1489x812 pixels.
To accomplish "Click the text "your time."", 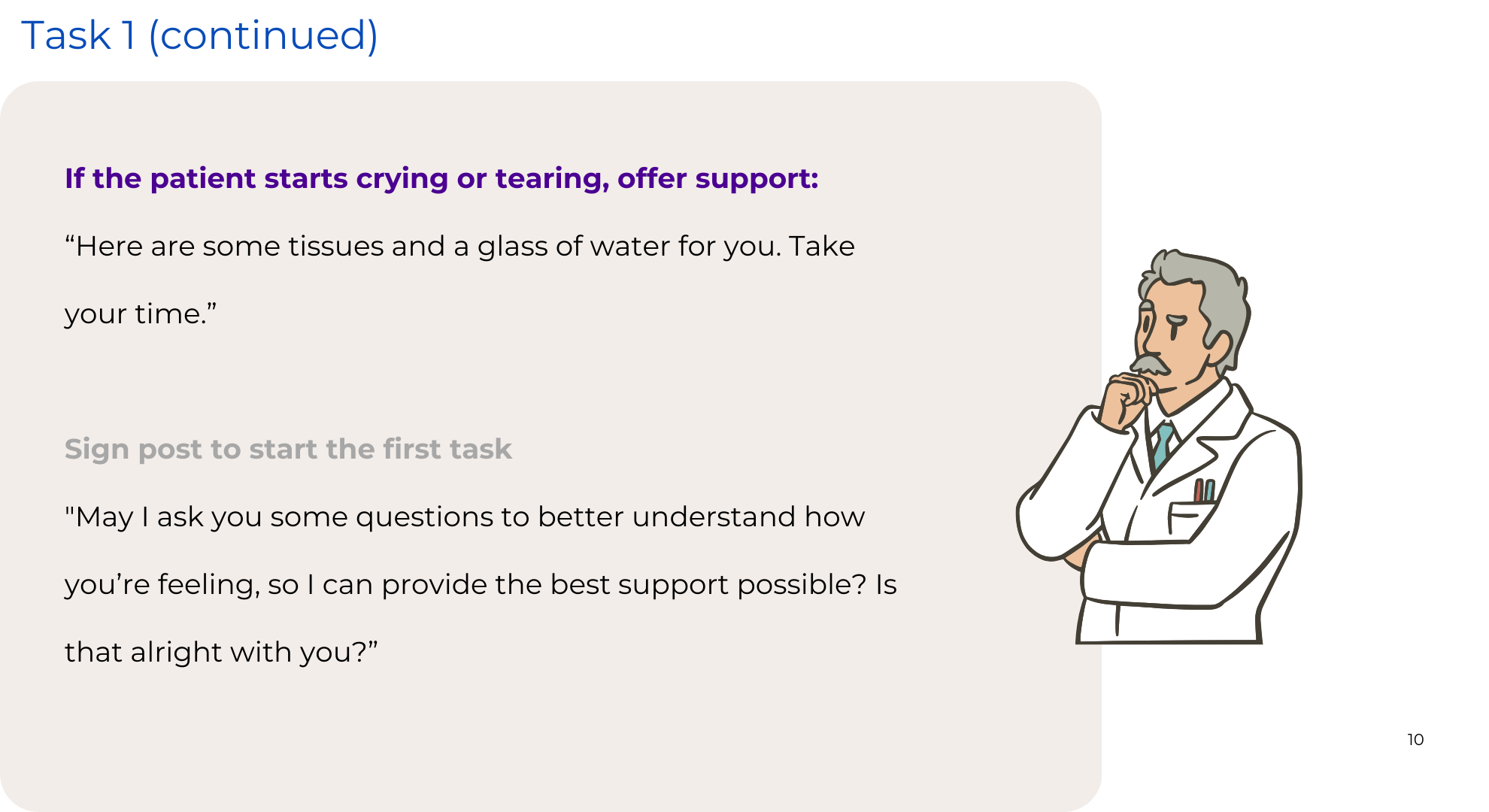I will (141, 314).
